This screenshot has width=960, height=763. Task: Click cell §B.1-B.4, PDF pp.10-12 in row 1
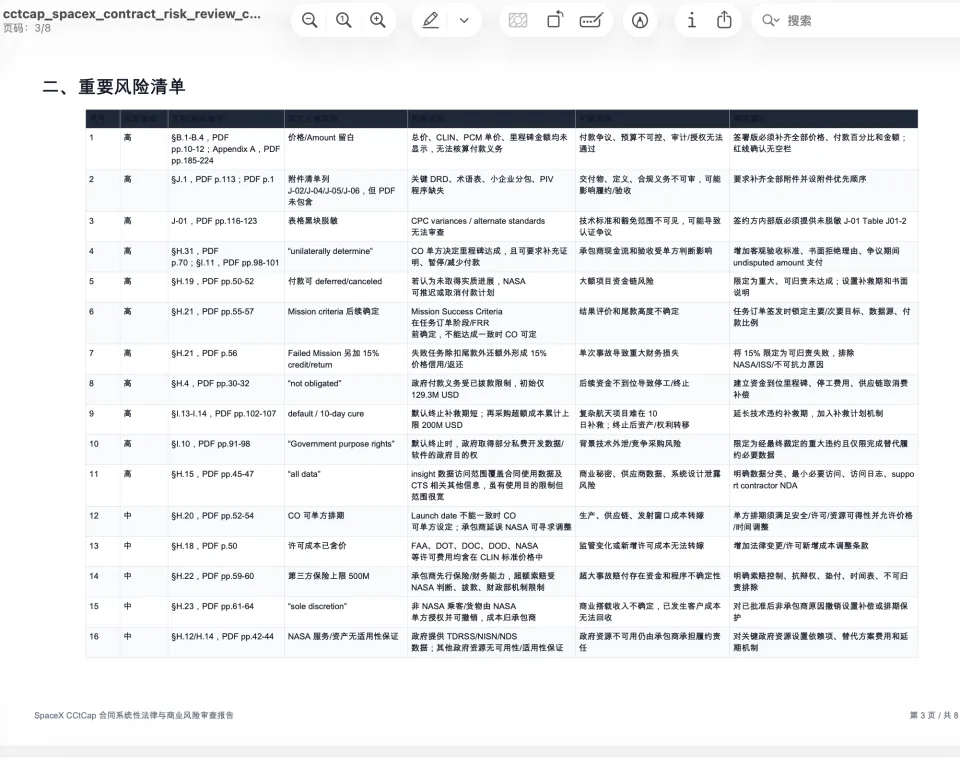tap(225, 149)
